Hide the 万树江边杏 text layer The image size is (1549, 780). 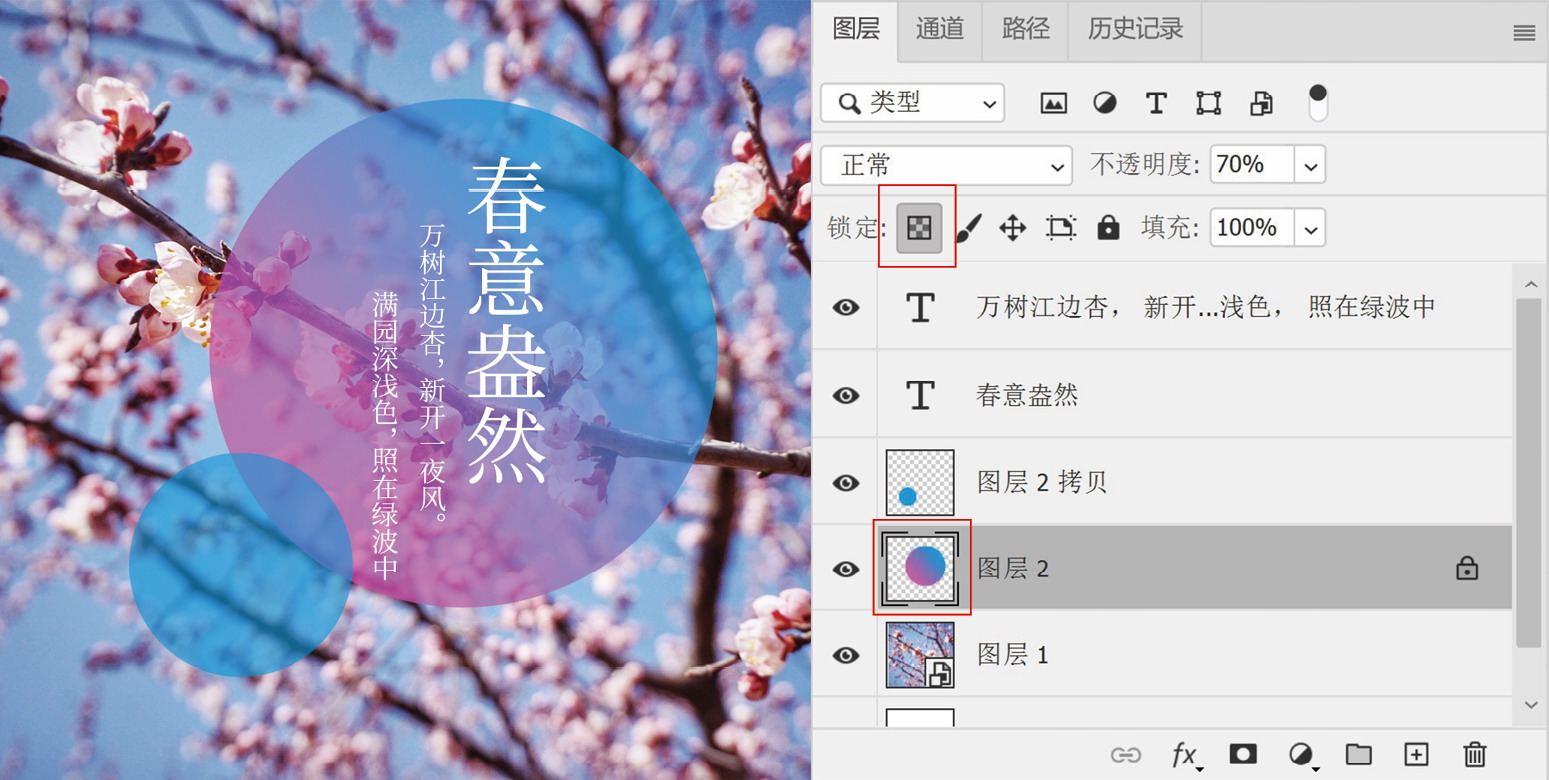point(846,307)
